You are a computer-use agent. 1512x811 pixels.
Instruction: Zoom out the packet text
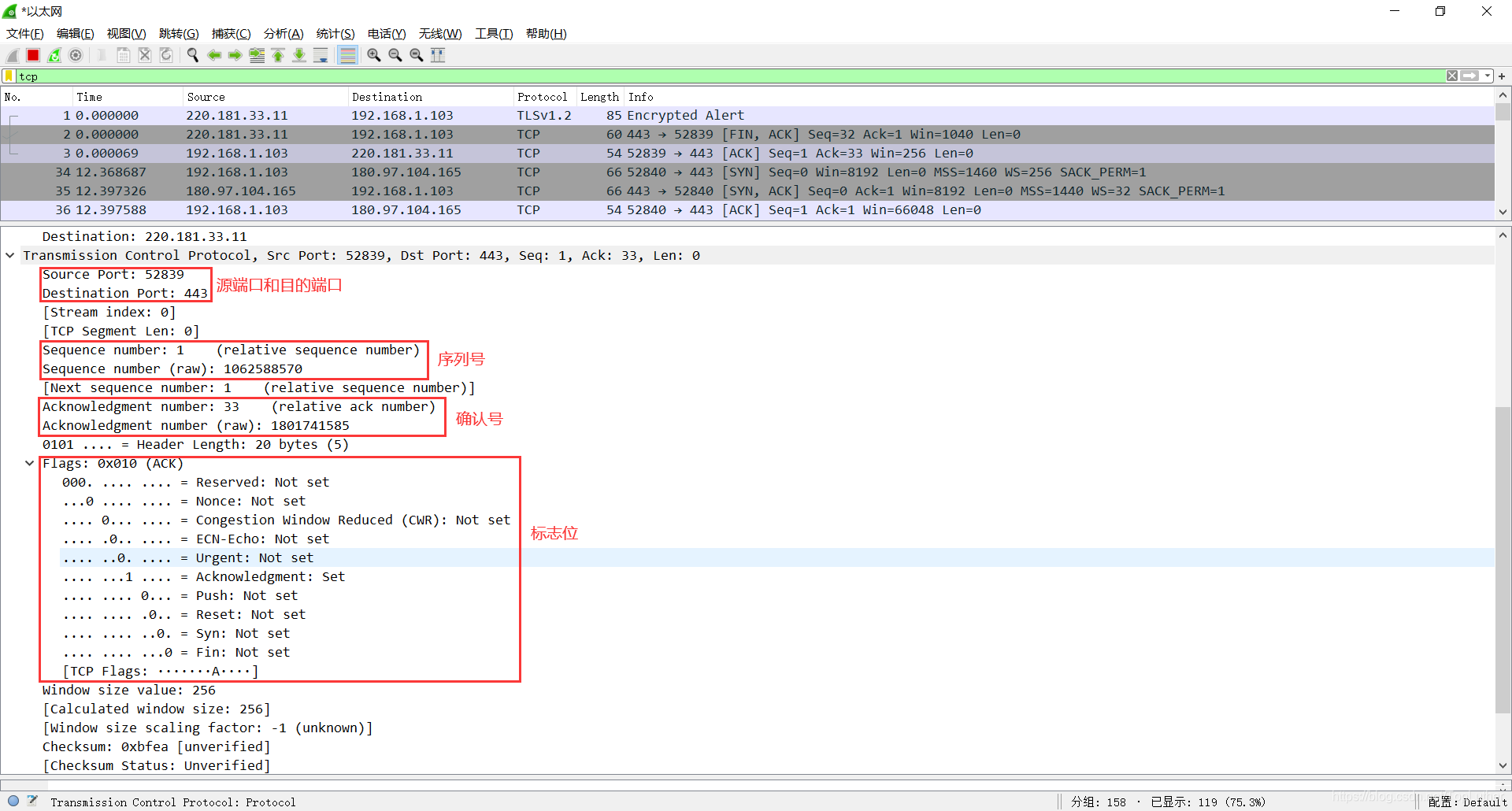point(395,55)
